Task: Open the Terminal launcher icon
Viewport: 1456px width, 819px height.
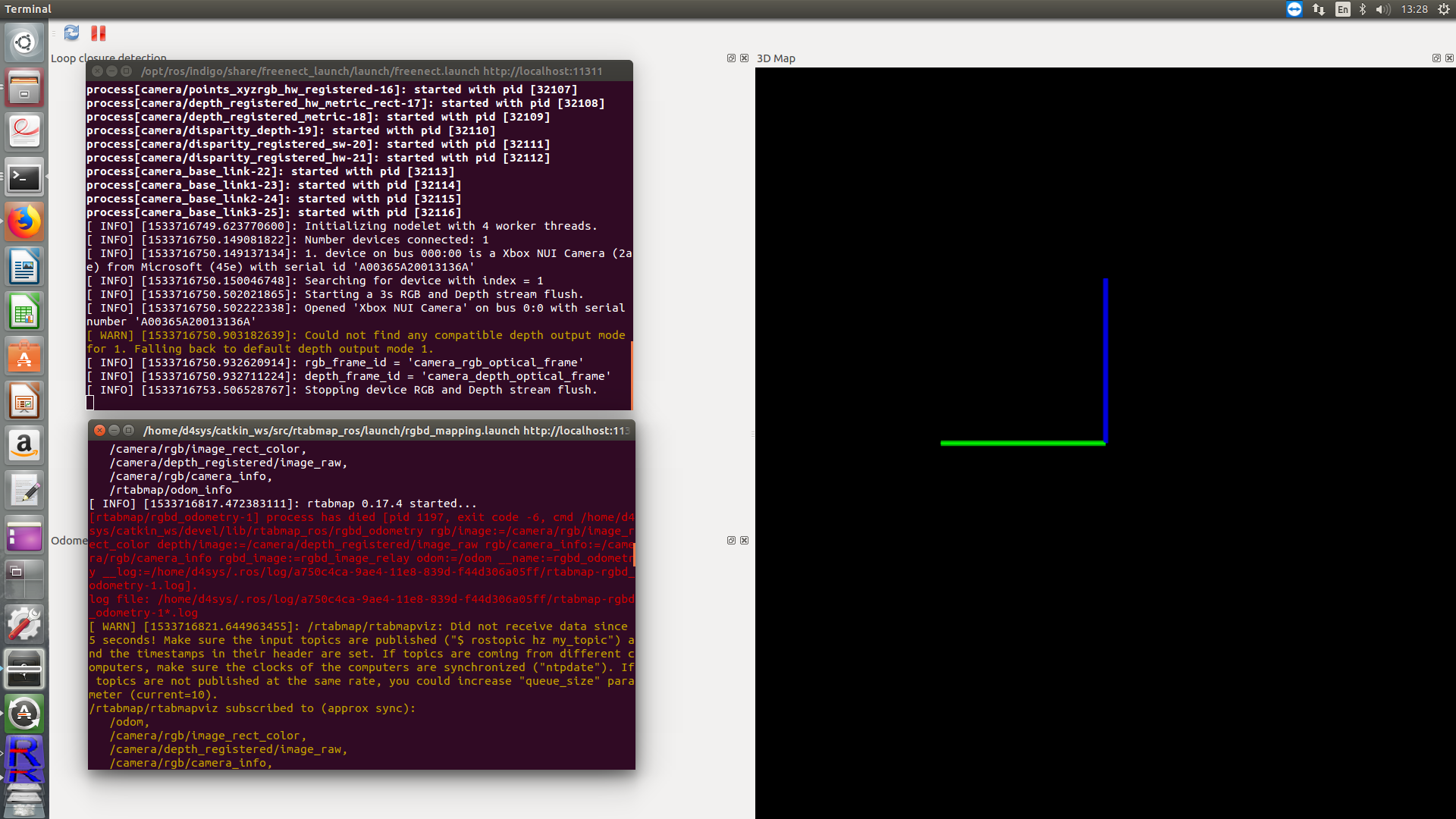Action: [x=24, y=177]
